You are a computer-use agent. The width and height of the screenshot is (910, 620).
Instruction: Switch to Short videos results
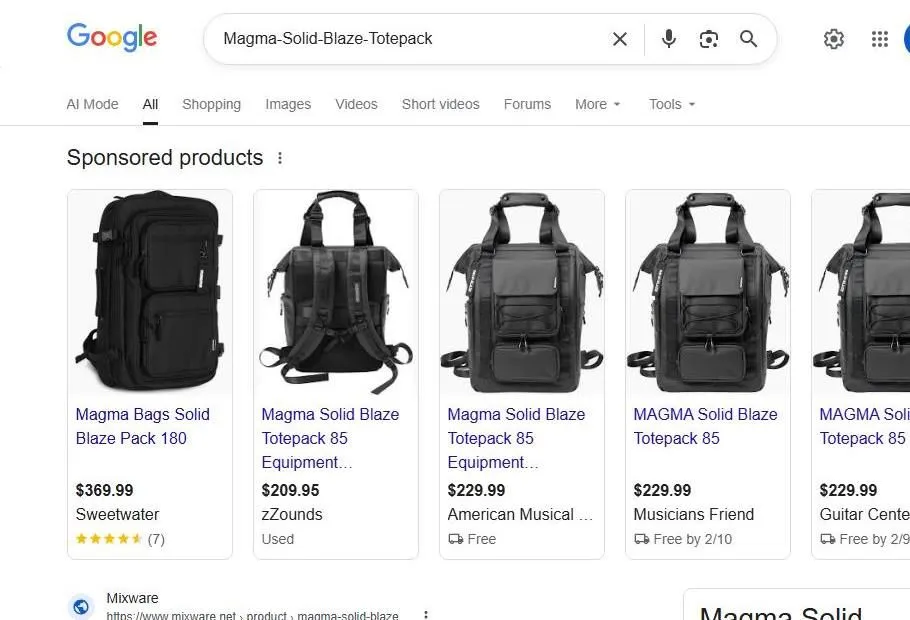[x=440, y=104]
